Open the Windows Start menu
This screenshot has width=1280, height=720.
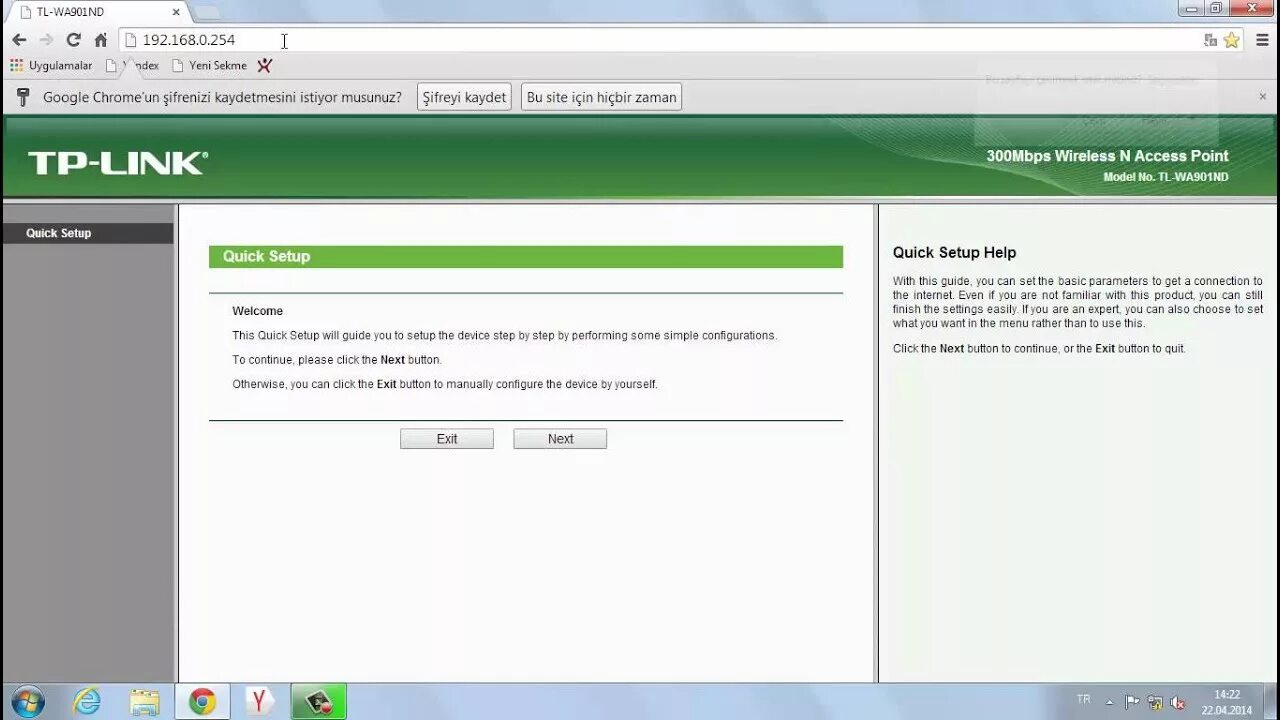pyautogui.click(x=27, y=701)
